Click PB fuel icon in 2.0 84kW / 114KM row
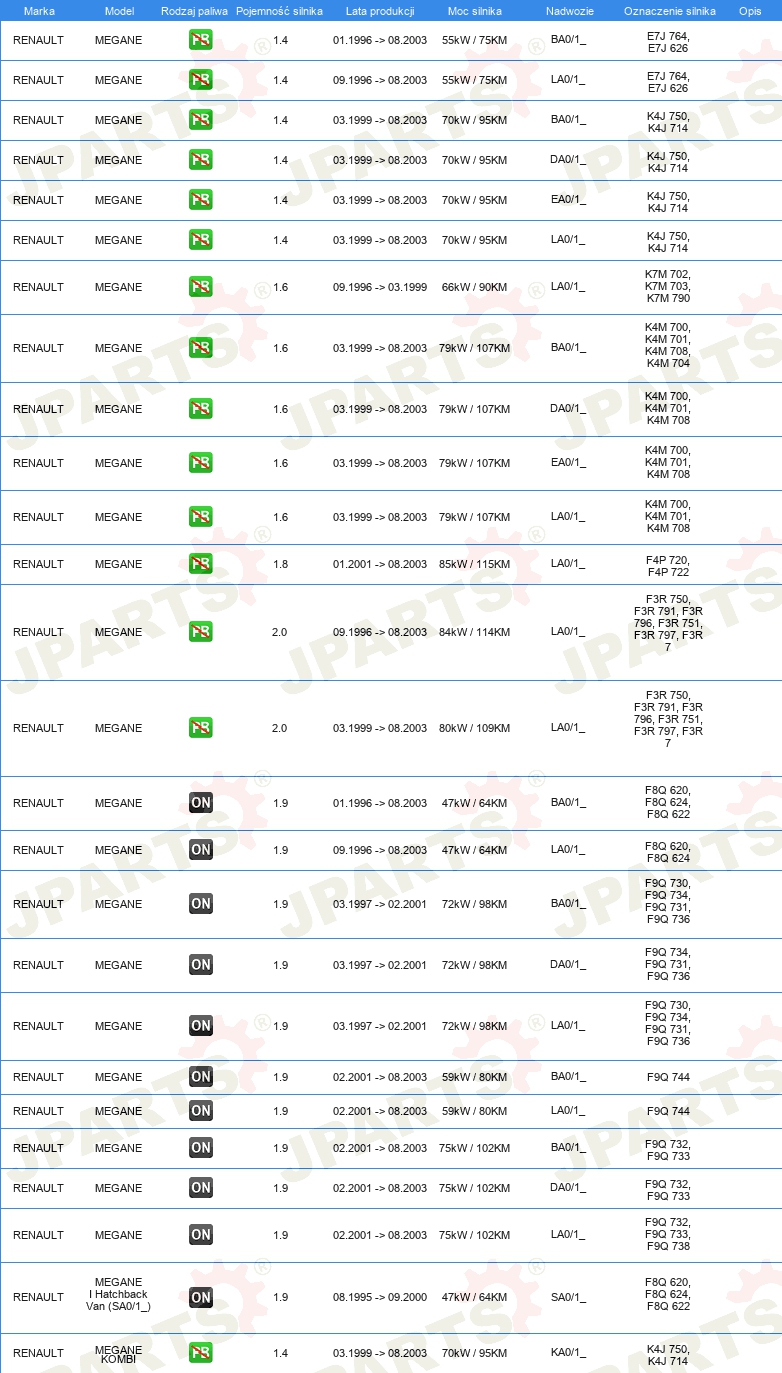The height and width of the screenshot is (1373, 782). click(x=201, y=632)
